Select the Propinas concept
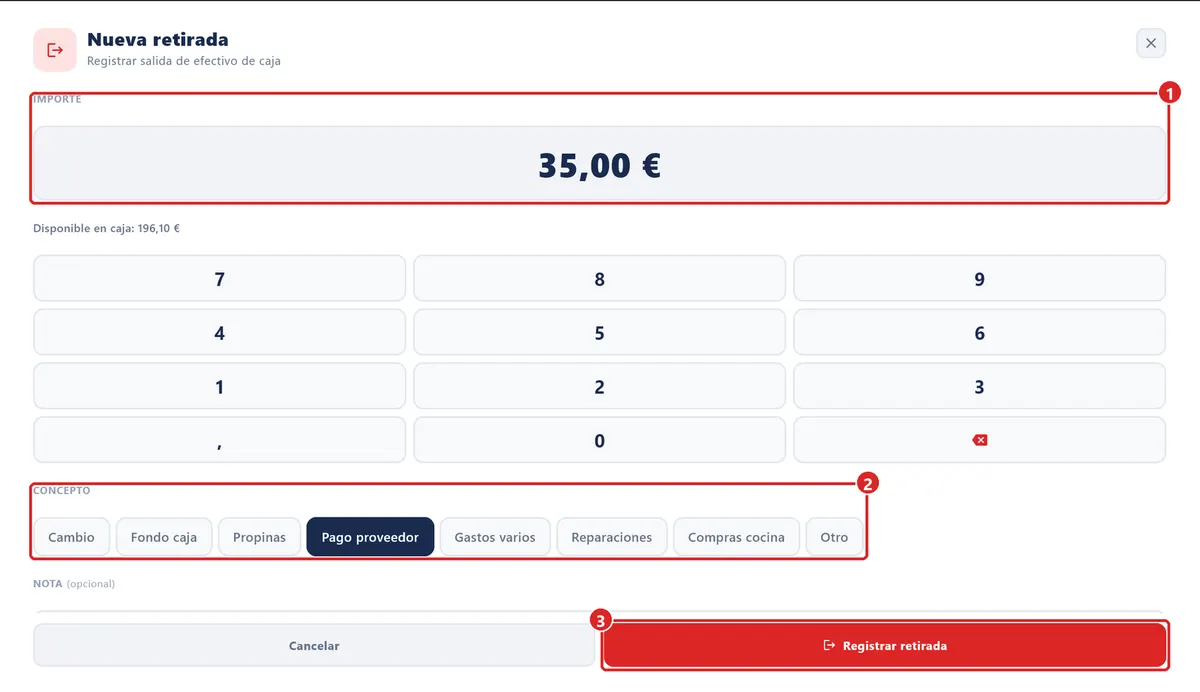The height and width of the screenshot is (692, 1200). pyautogui.click(x=259, y=537)
